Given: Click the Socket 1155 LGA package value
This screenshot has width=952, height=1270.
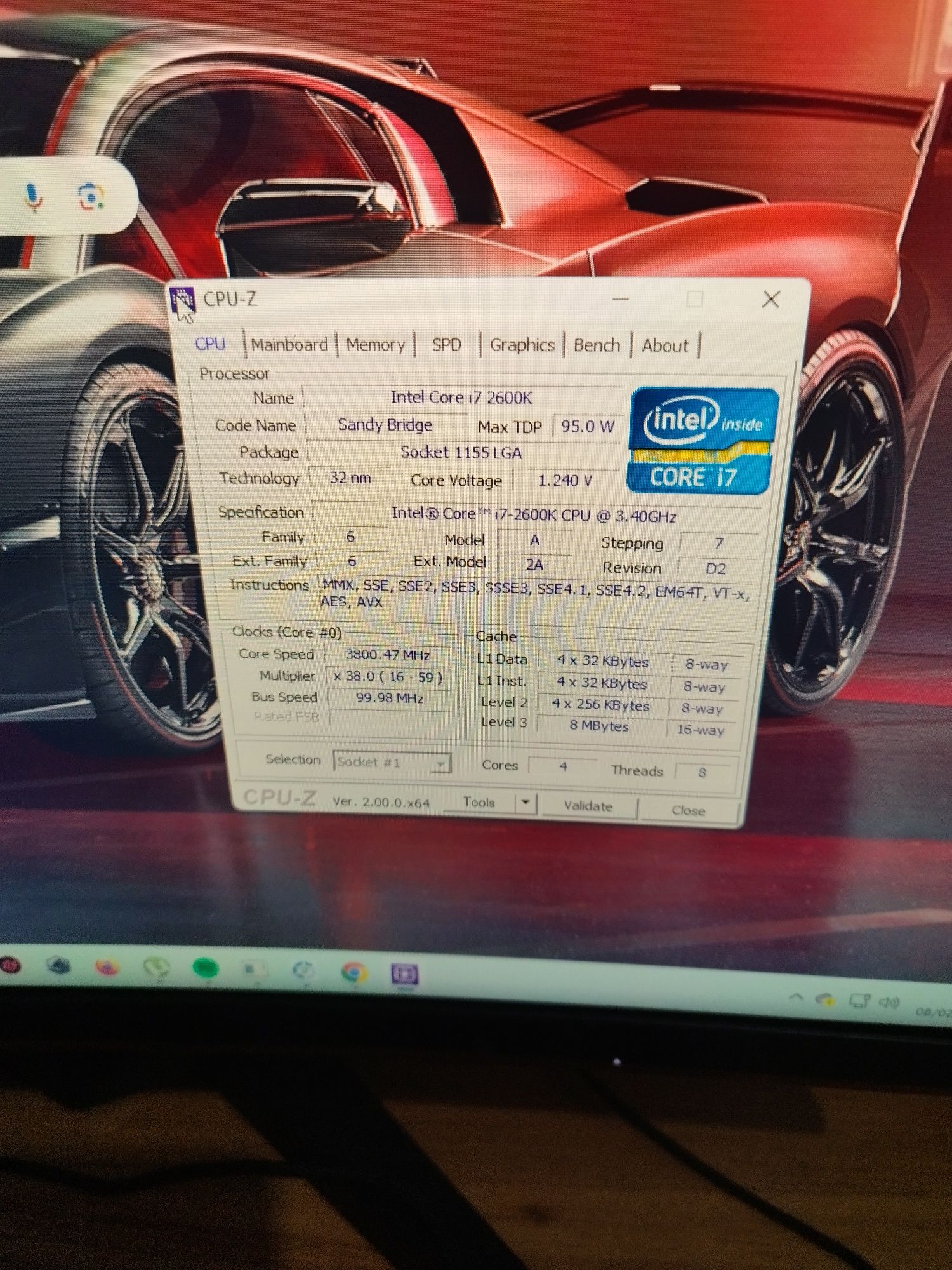Looking at the screenshot, I should (x=461, y=453).
